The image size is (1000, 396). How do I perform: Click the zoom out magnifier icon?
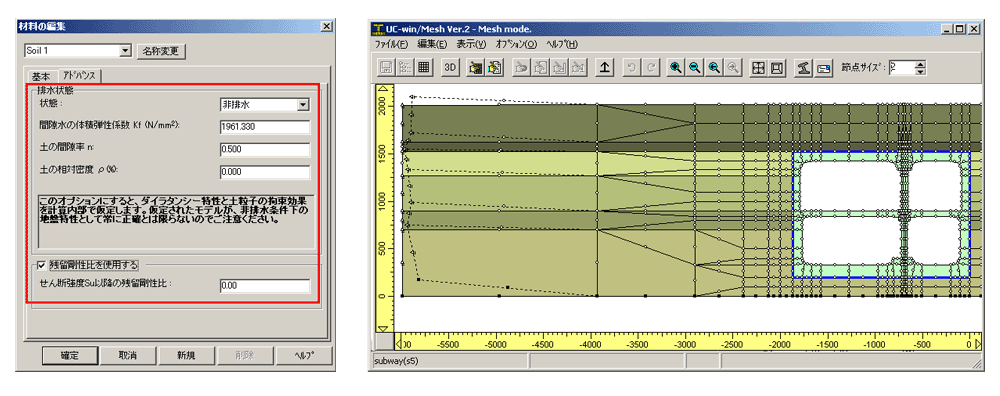click(696, 68)
